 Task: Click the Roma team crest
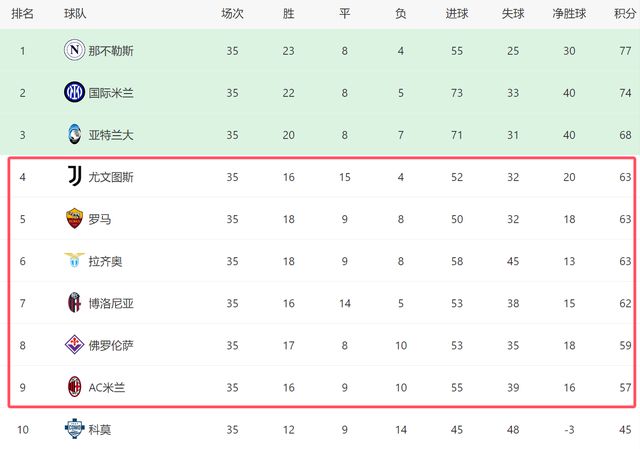click(x=74, y=219)
